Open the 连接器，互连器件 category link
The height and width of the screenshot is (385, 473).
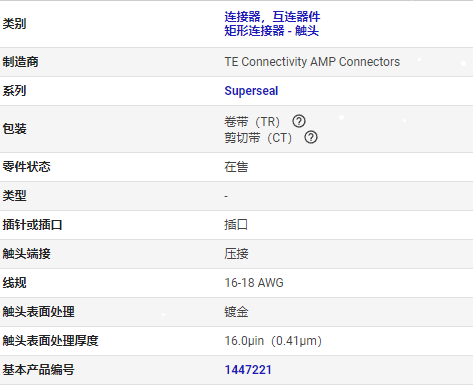click(x=272, y=17)
